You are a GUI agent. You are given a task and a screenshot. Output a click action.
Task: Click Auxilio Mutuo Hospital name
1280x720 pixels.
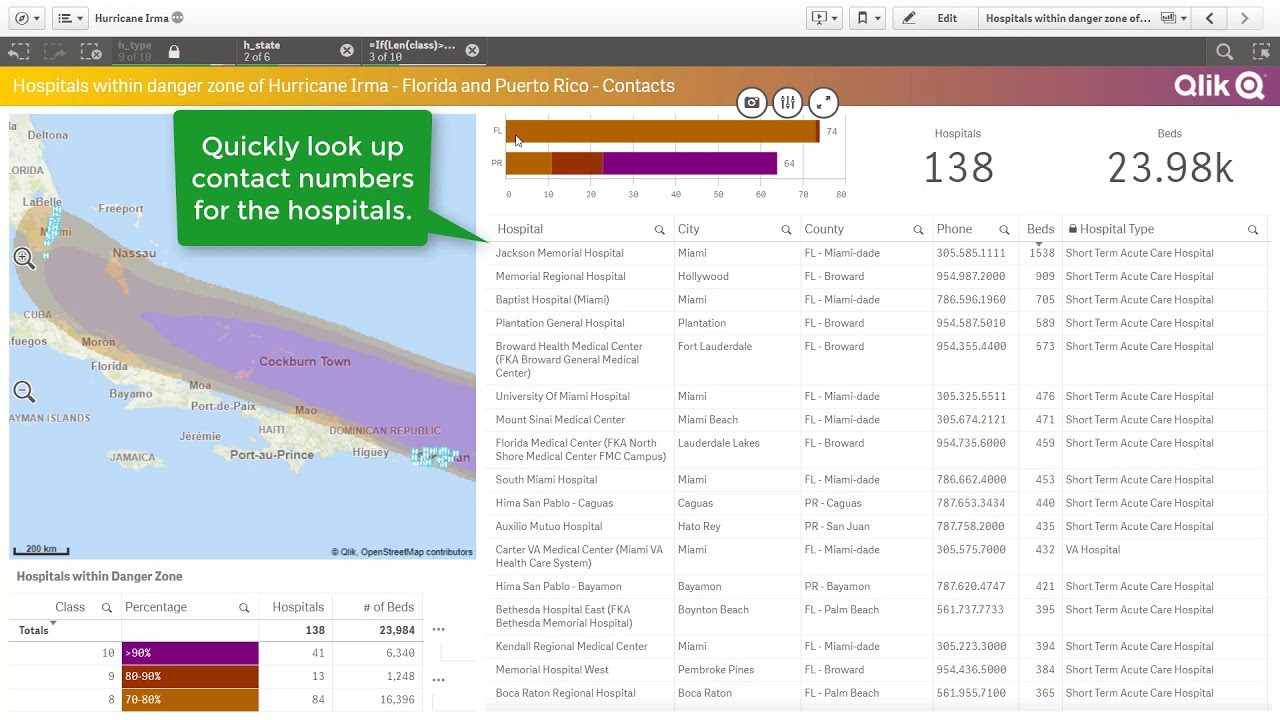coord(549,527)
